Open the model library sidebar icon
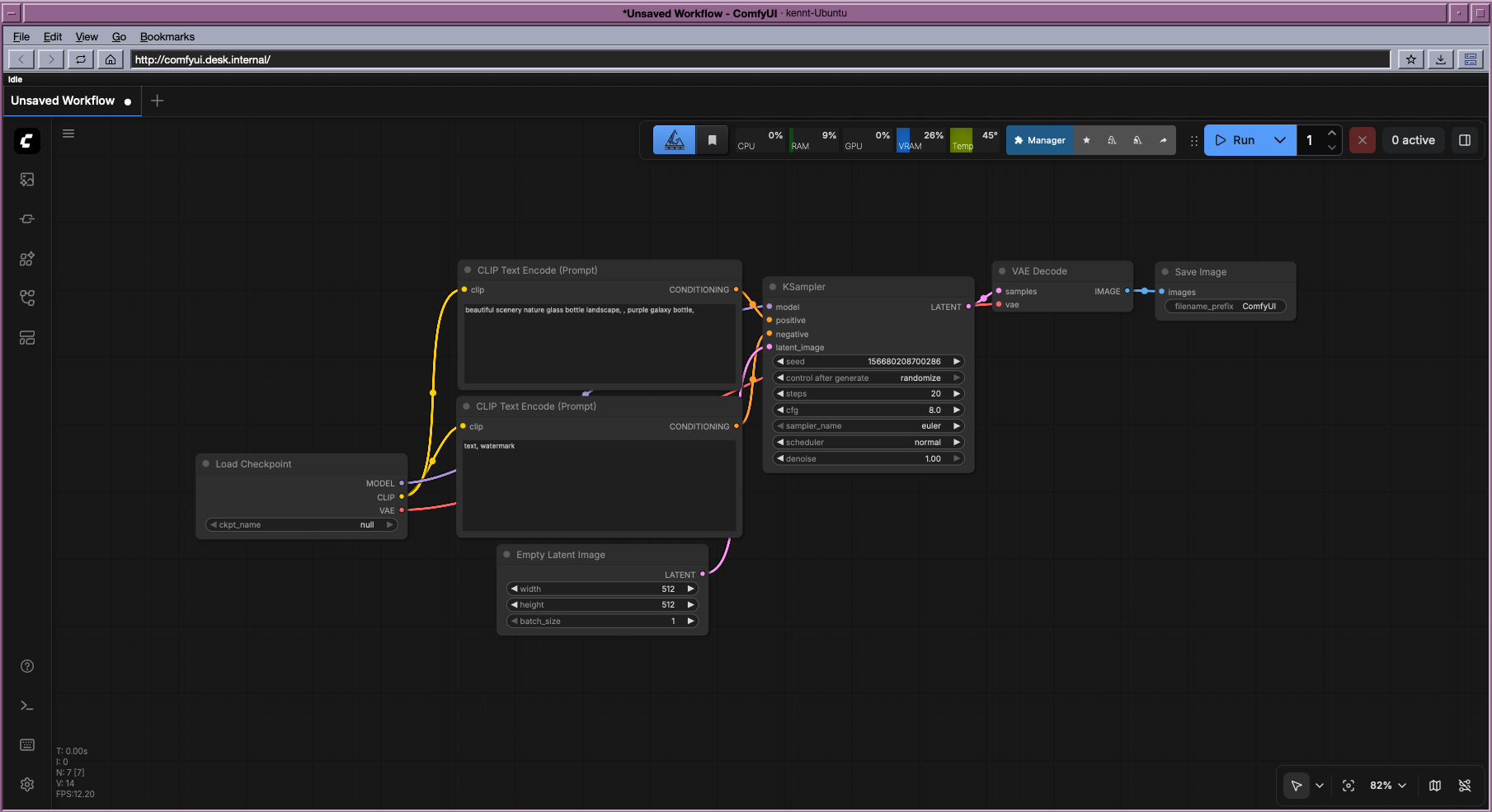This screenshot has height=812, width=1492. [27, 259]
